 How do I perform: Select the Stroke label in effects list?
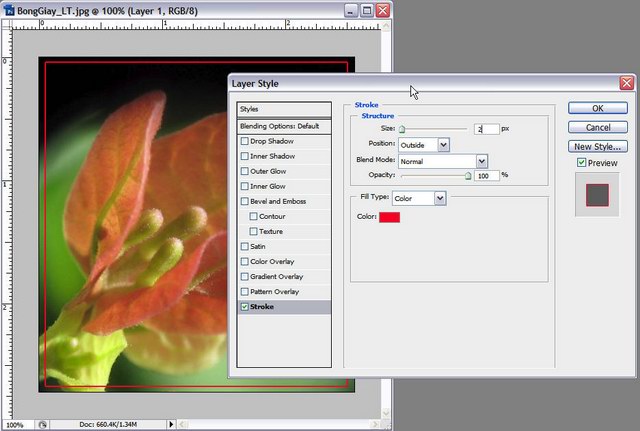[x=262, y=307]
